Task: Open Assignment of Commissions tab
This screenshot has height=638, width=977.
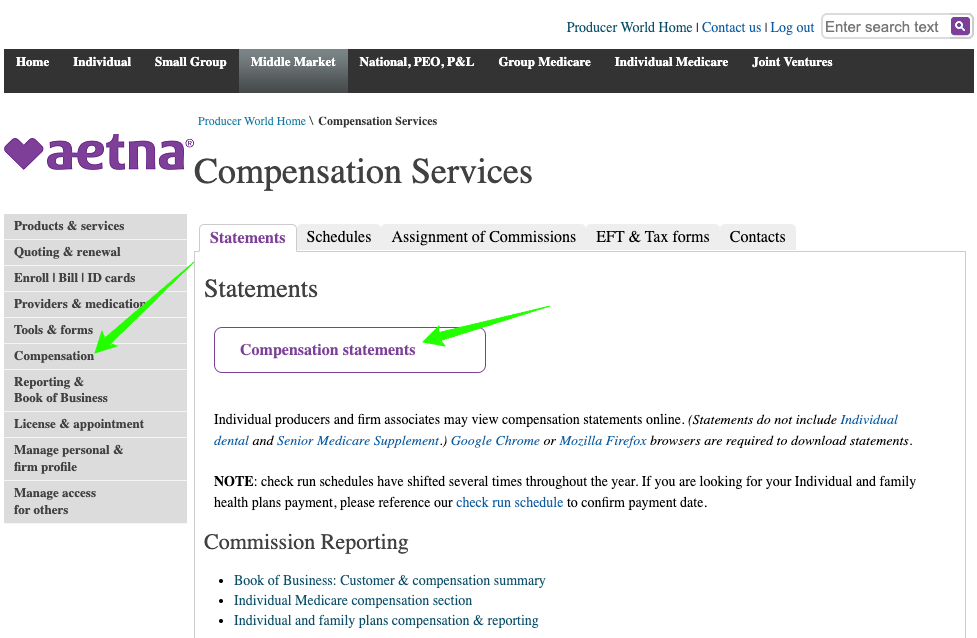Action: (x=484, y=237)
